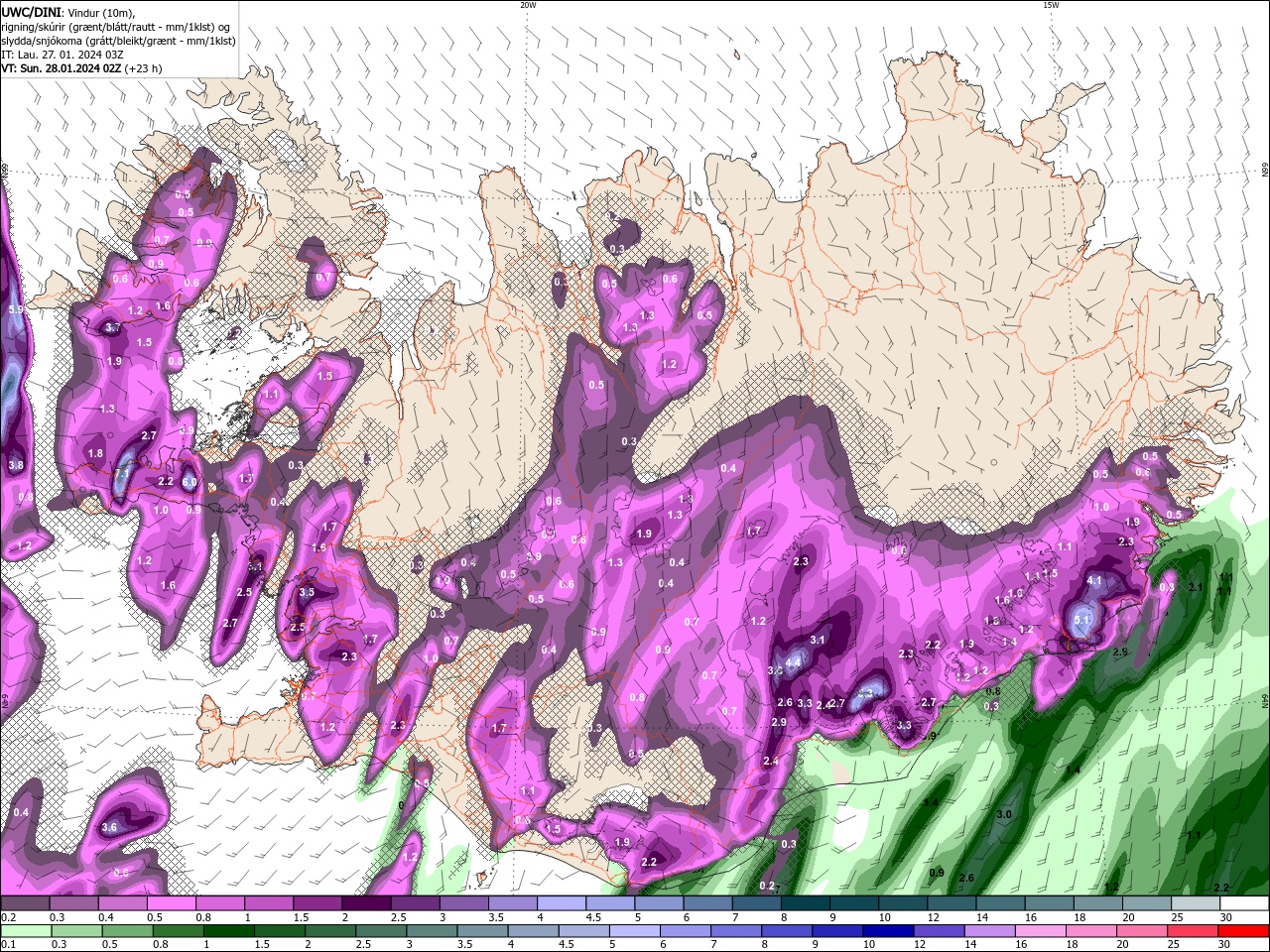Click the '0.1' label in the rain legend scale
The width and height of the screenshot is (1270, 952).
pyautogui.click(x=9, y=945)
